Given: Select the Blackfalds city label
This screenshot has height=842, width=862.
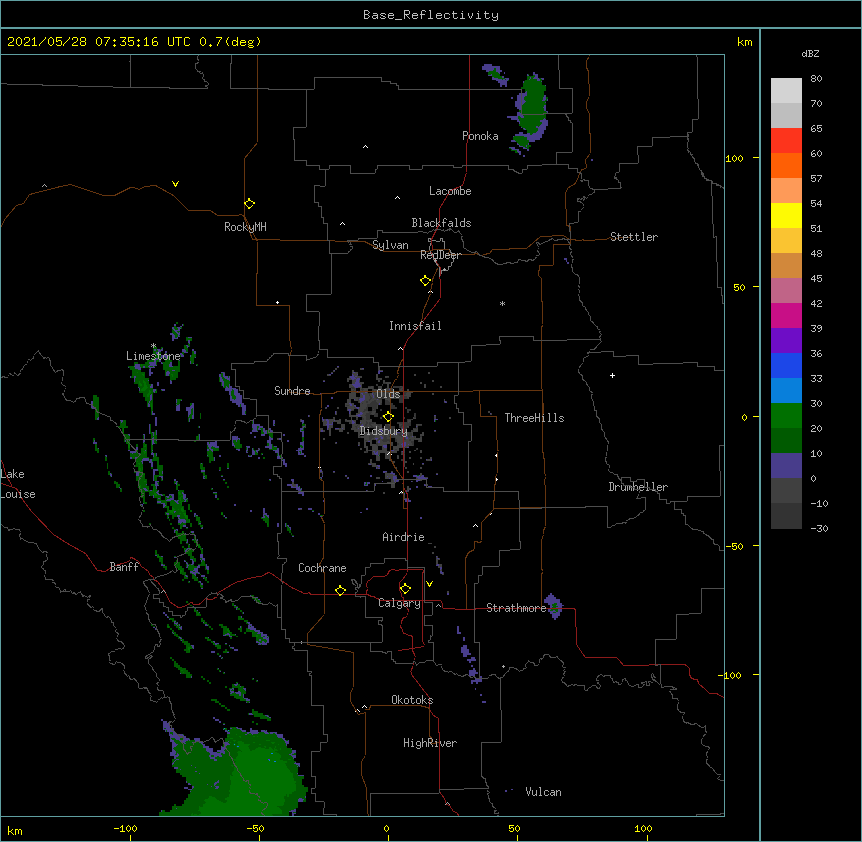Looking at the screenshot, I should [x=441, y=223].
